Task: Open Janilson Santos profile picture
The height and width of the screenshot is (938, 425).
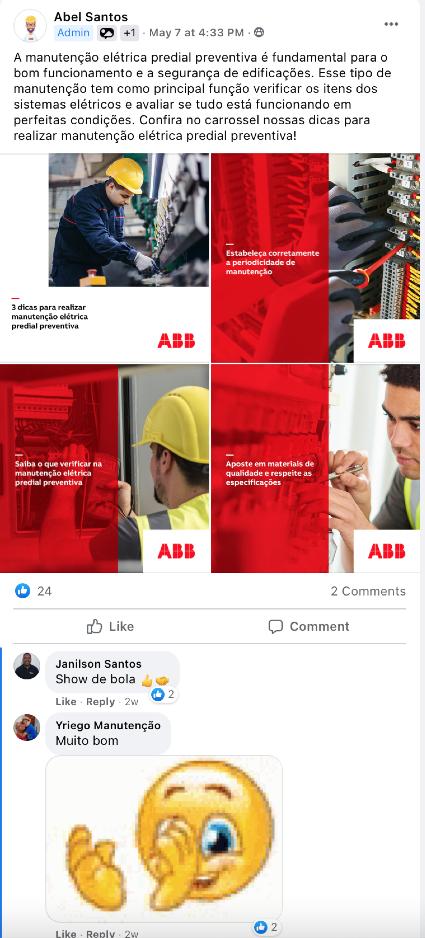Action: 27,666
